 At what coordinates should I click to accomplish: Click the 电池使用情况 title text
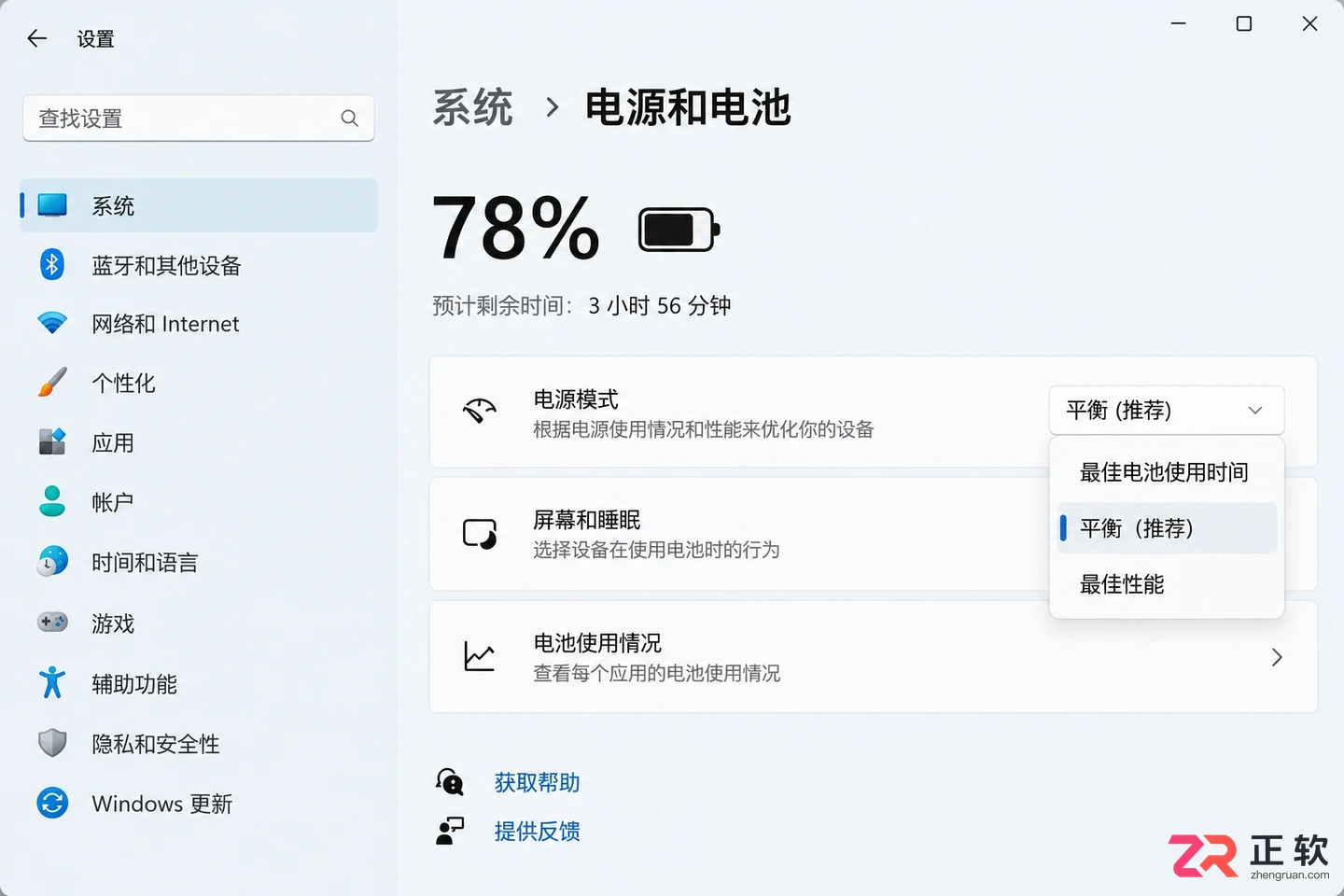point(597,643)
